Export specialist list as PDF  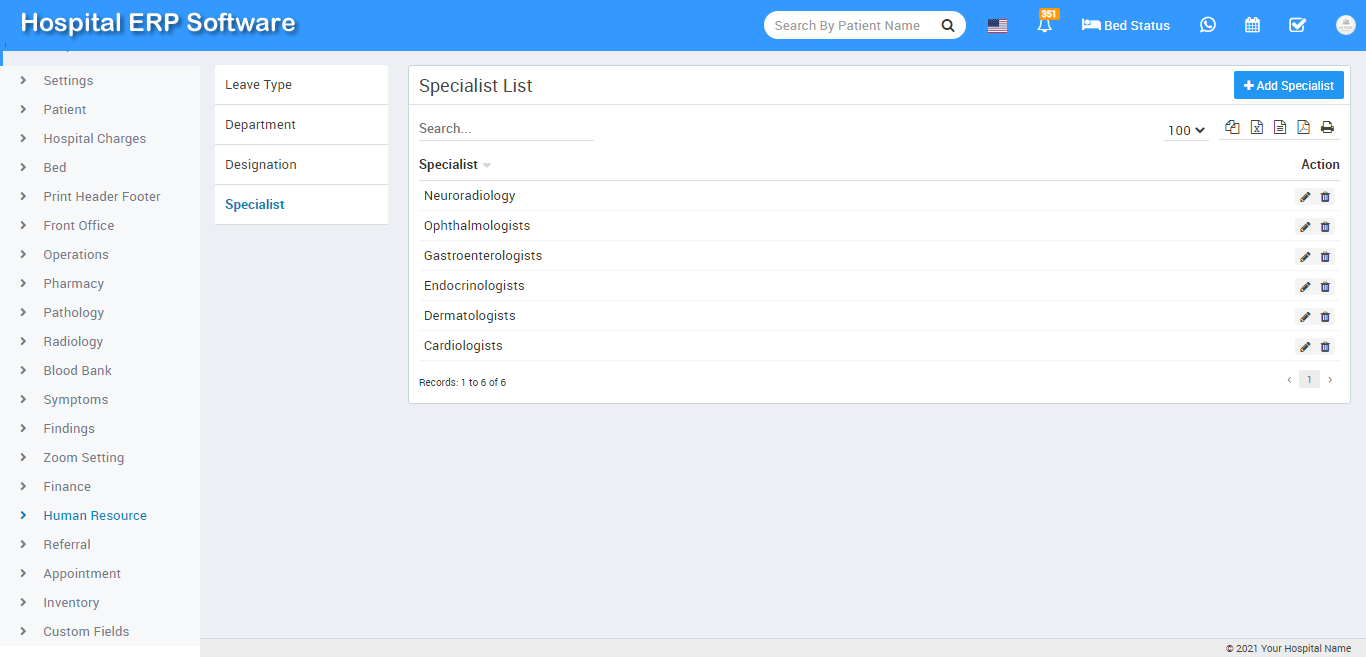(1303, 127)
